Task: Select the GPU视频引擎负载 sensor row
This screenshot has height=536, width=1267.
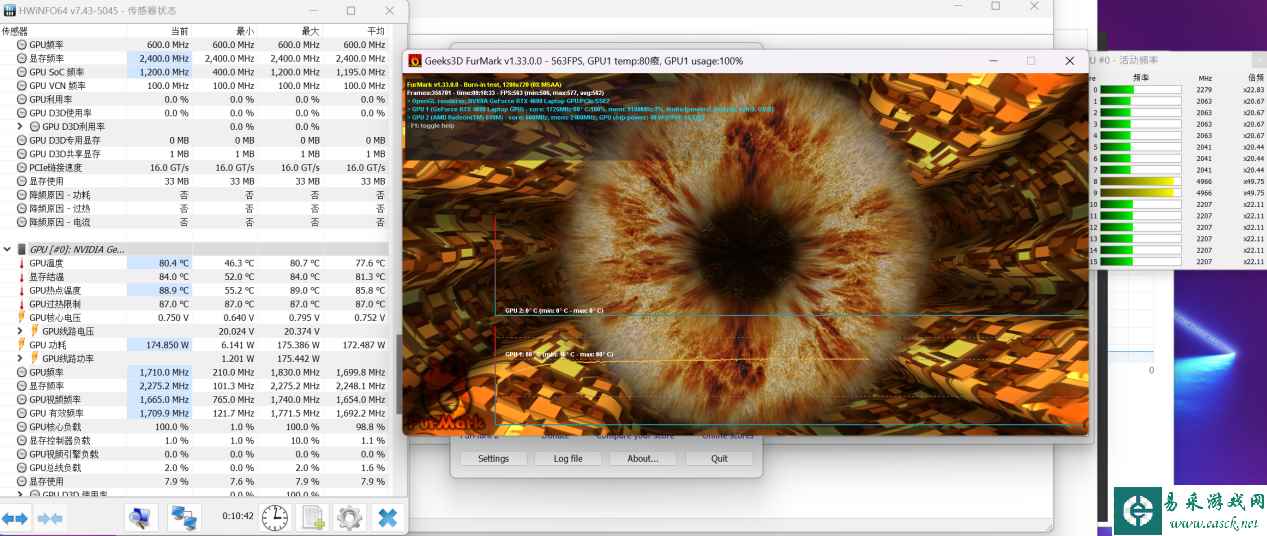Action: tap(194, 454)
